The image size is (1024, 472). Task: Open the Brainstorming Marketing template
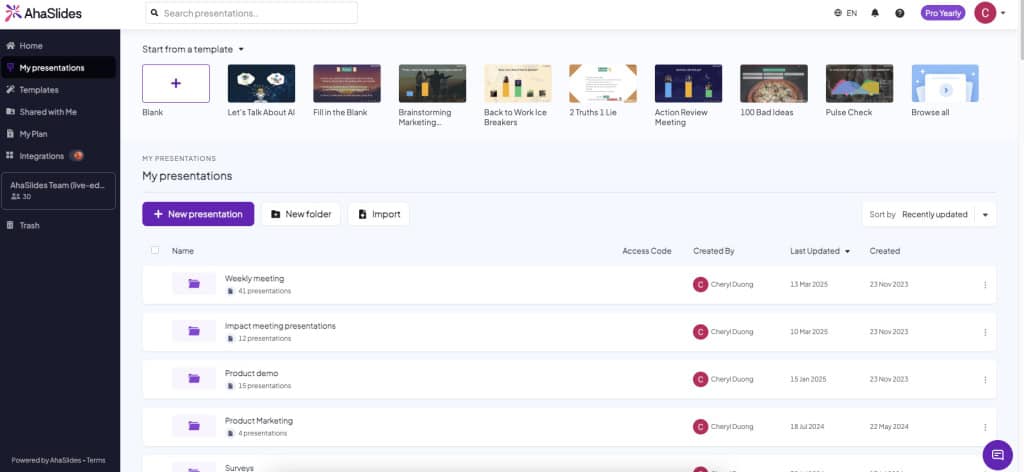[x=432, y=84]
